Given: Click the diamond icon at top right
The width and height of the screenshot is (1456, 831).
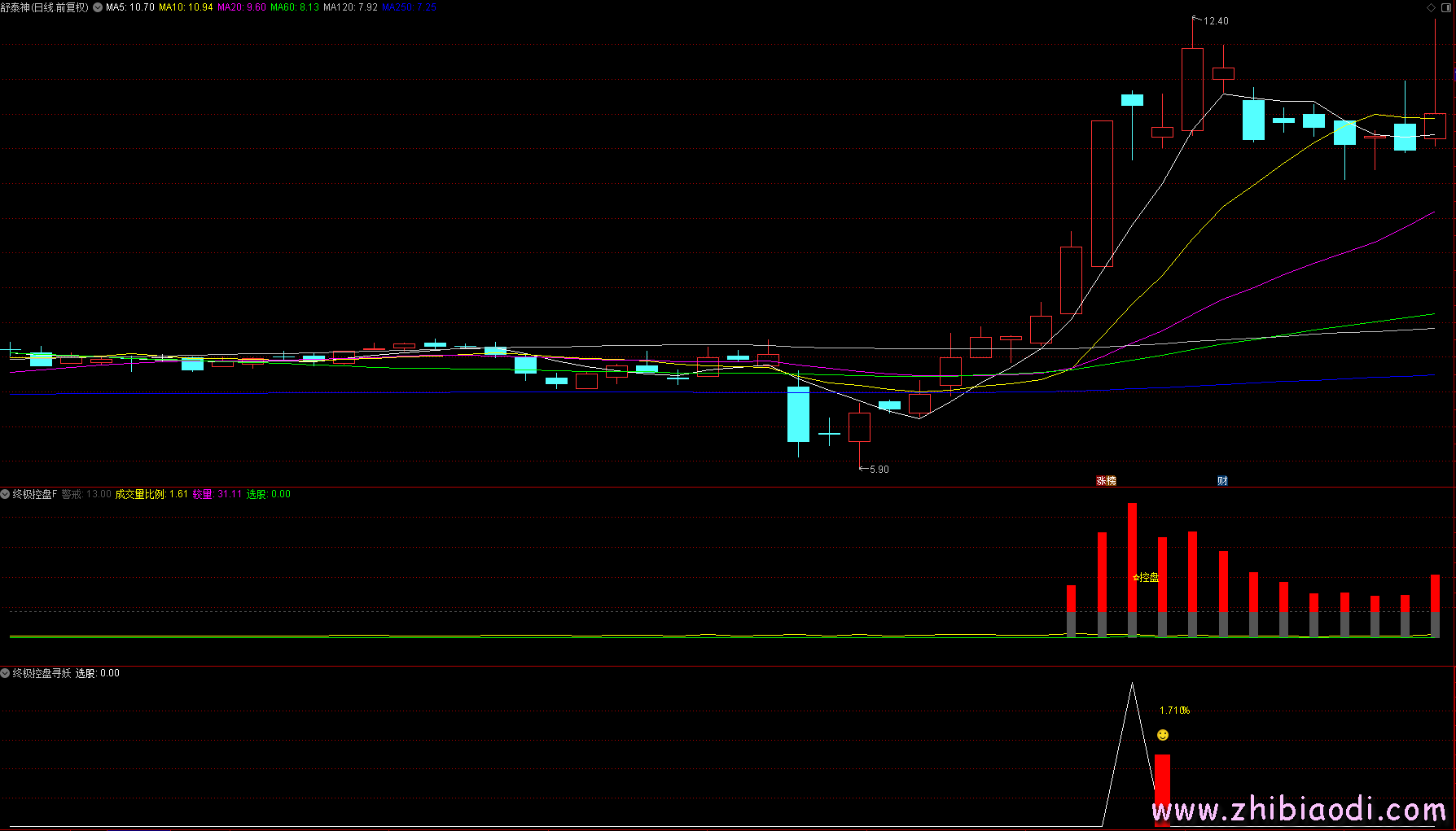Looking at the screenshot, I should (x=1432, y=7).
